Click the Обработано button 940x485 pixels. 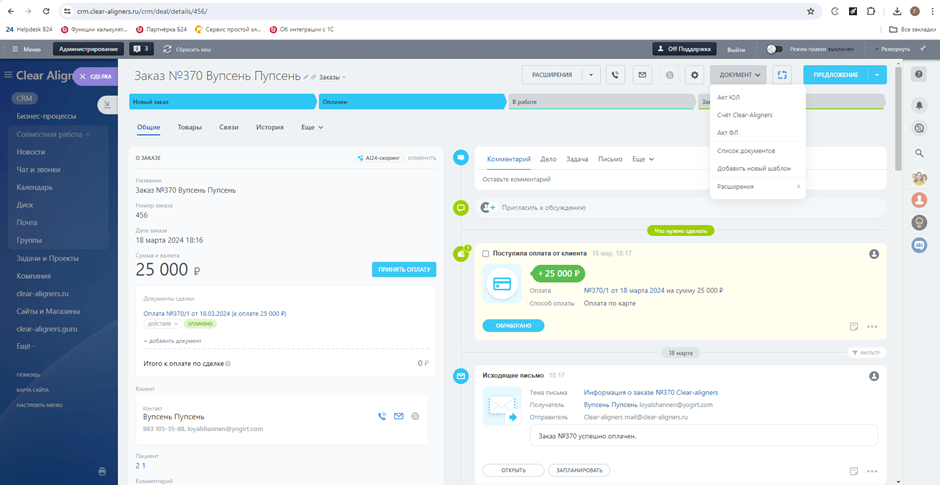(513, 326)
